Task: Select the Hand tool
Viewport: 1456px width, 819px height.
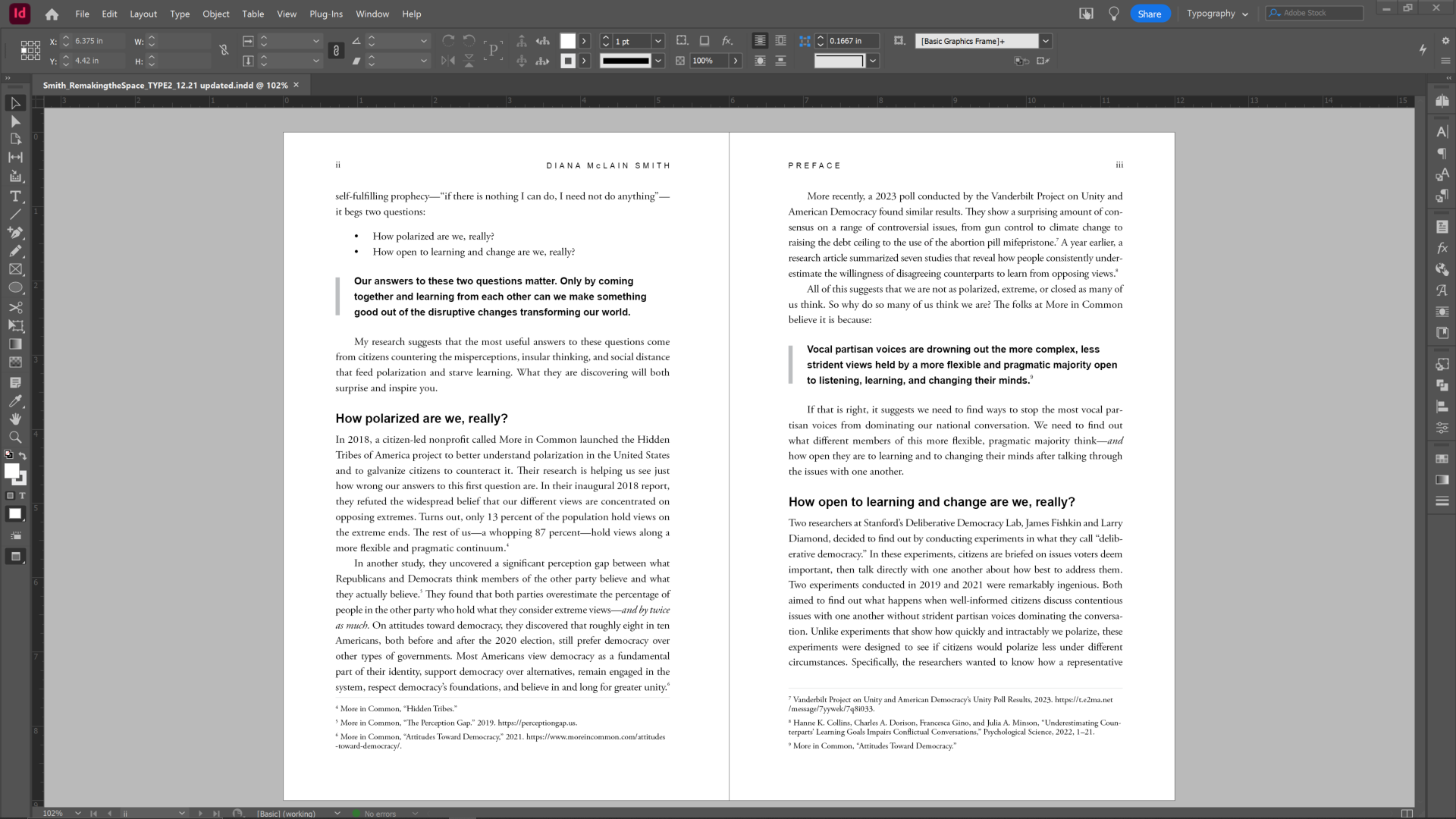Action: 15,419
